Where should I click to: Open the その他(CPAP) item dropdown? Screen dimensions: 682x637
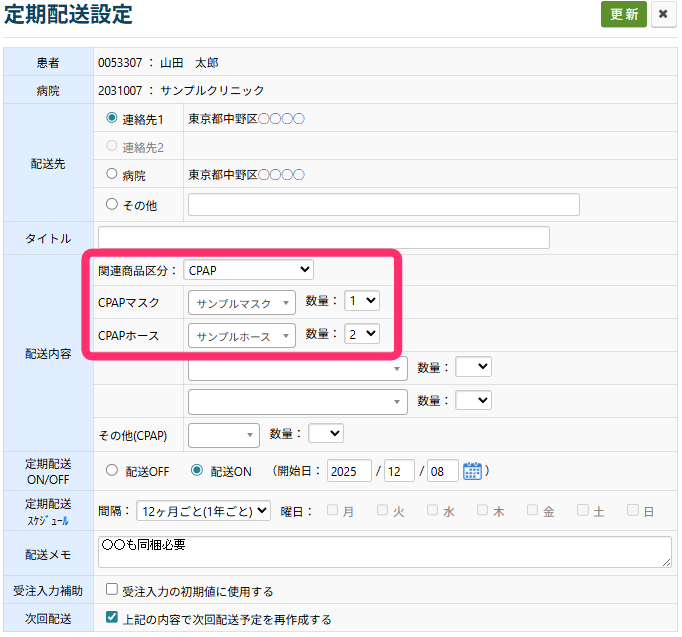tap(223, 434)
